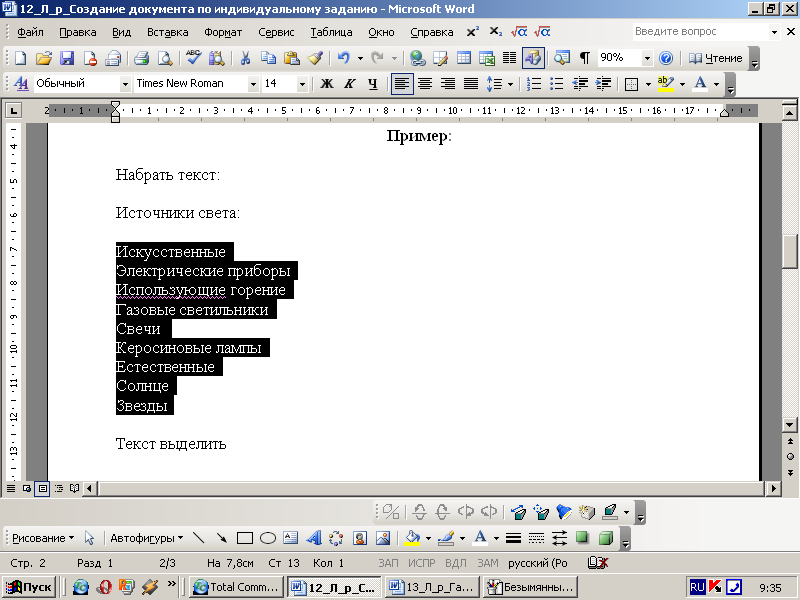800x600 pixels.
Task: Open the Таблица menu
Action: 331,32
